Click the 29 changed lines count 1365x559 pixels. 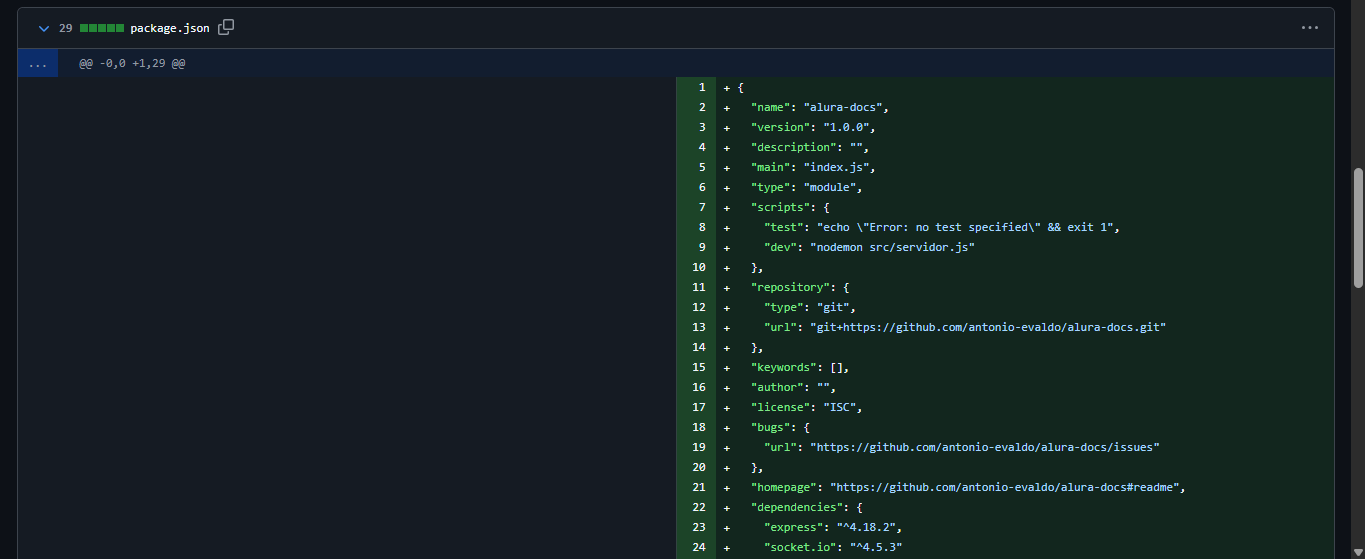point(65,28)
